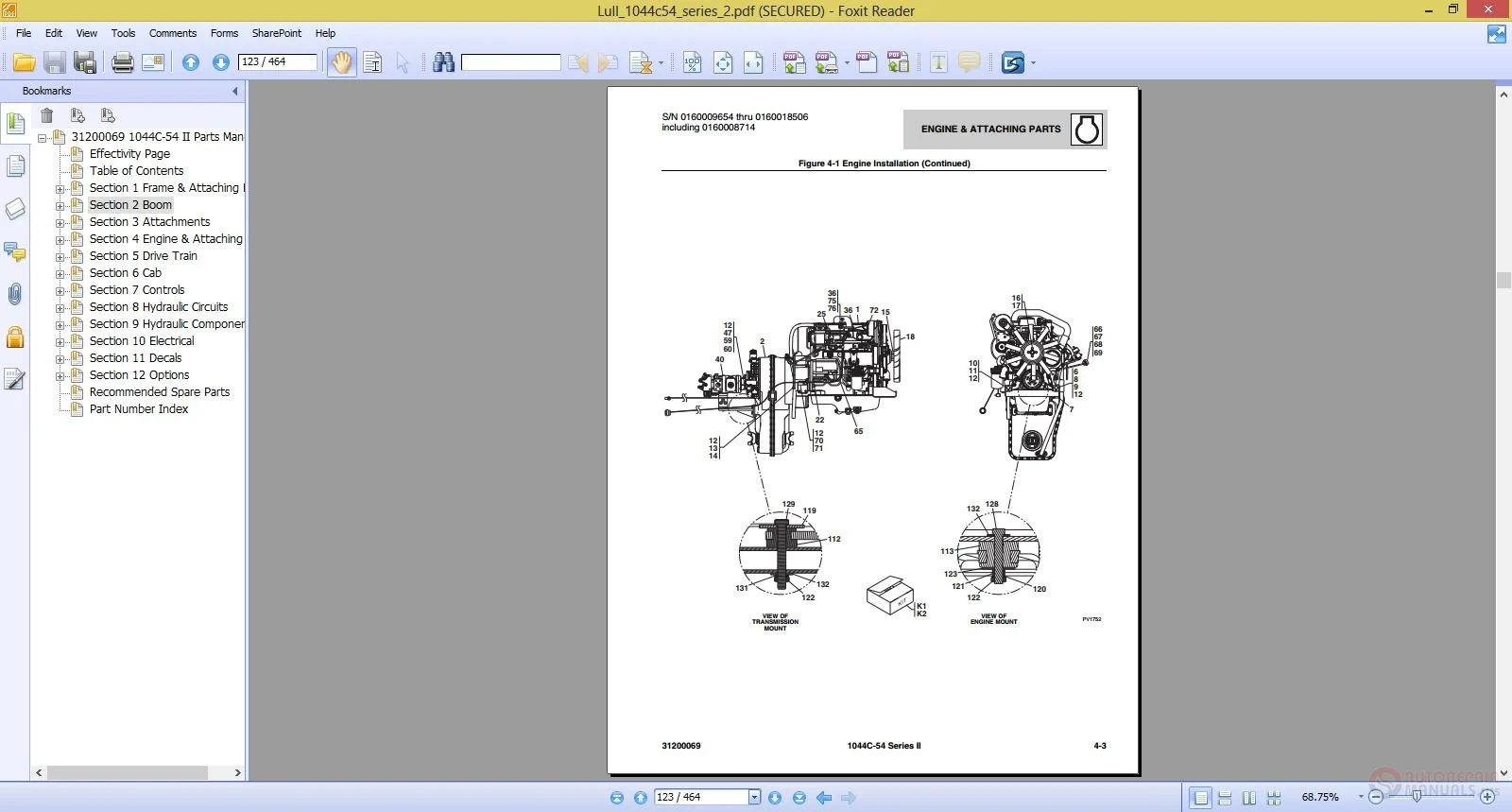The image size is (1512, 812).
Task: Open the security lock panel
Action: tap(15, 337)
